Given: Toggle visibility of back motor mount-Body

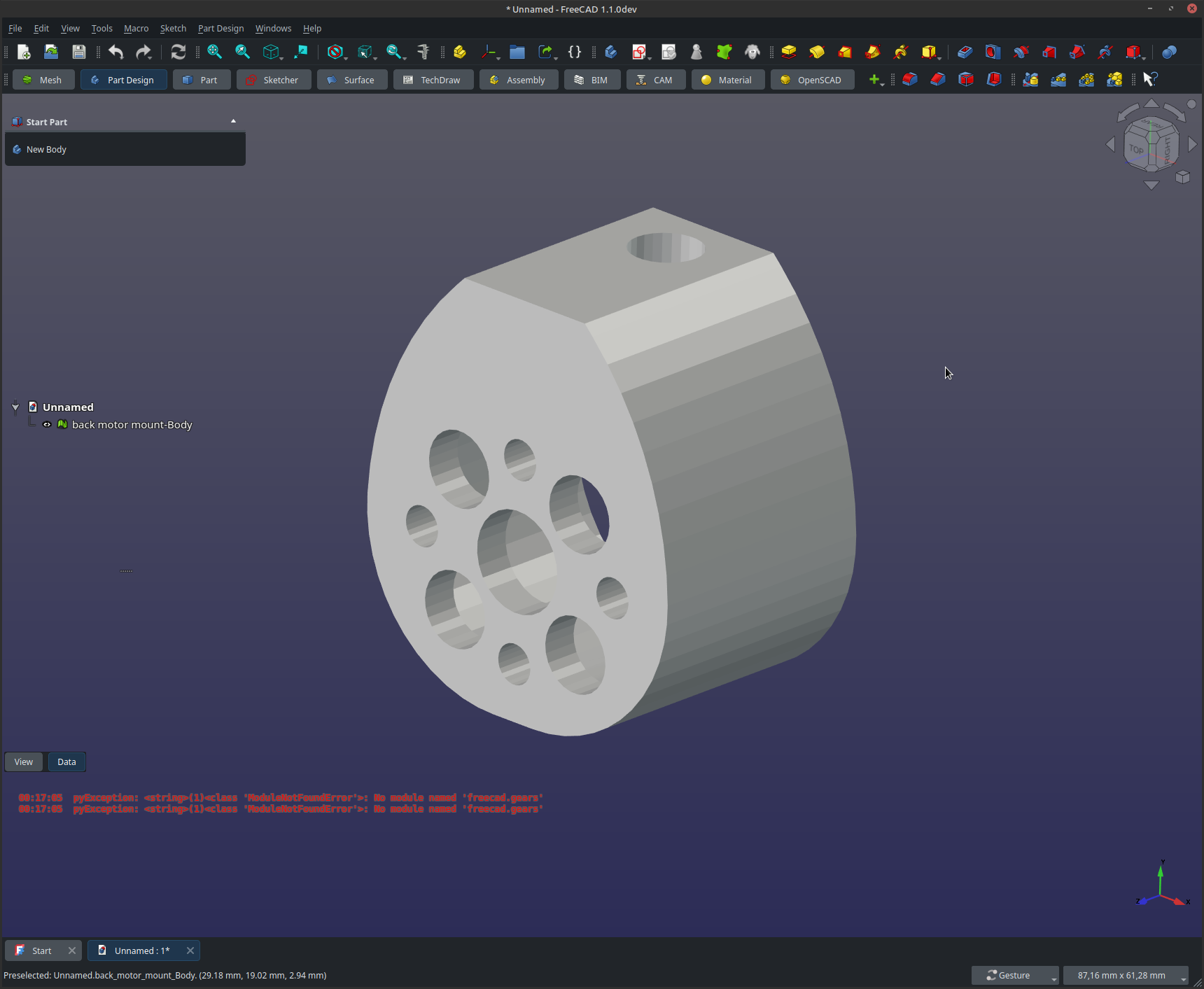Looking at the screenshot, I should pyautogui.click(x=47, y=425).
